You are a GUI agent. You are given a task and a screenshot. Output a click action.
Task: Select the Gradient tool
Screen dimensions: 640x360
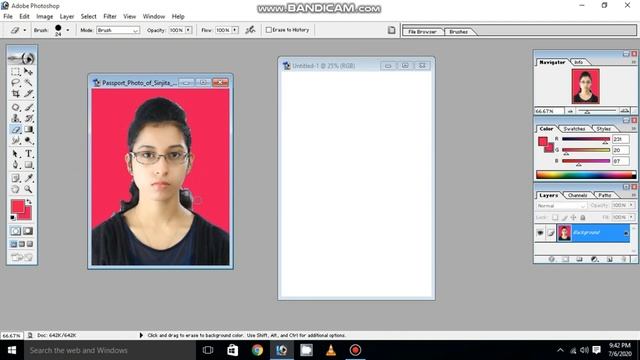click(28, 130)
